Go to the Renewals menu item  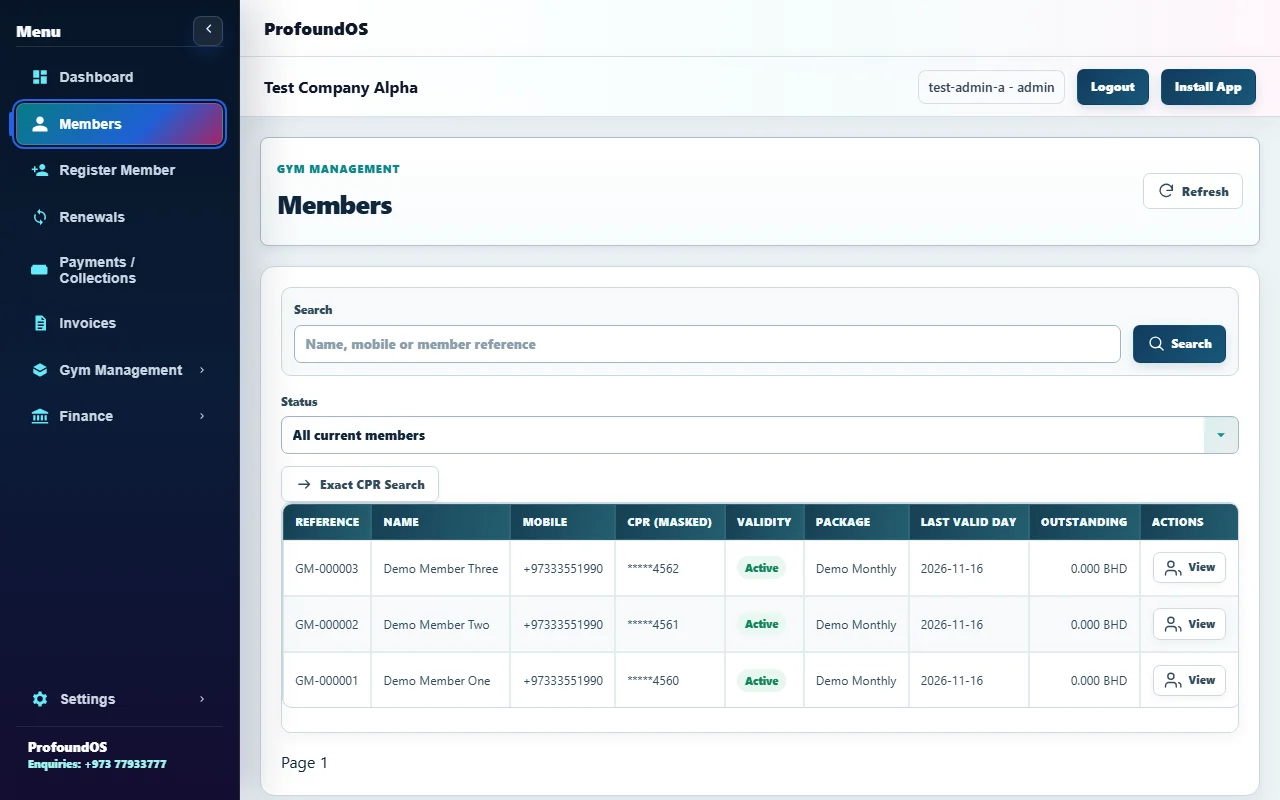point(120,217)
